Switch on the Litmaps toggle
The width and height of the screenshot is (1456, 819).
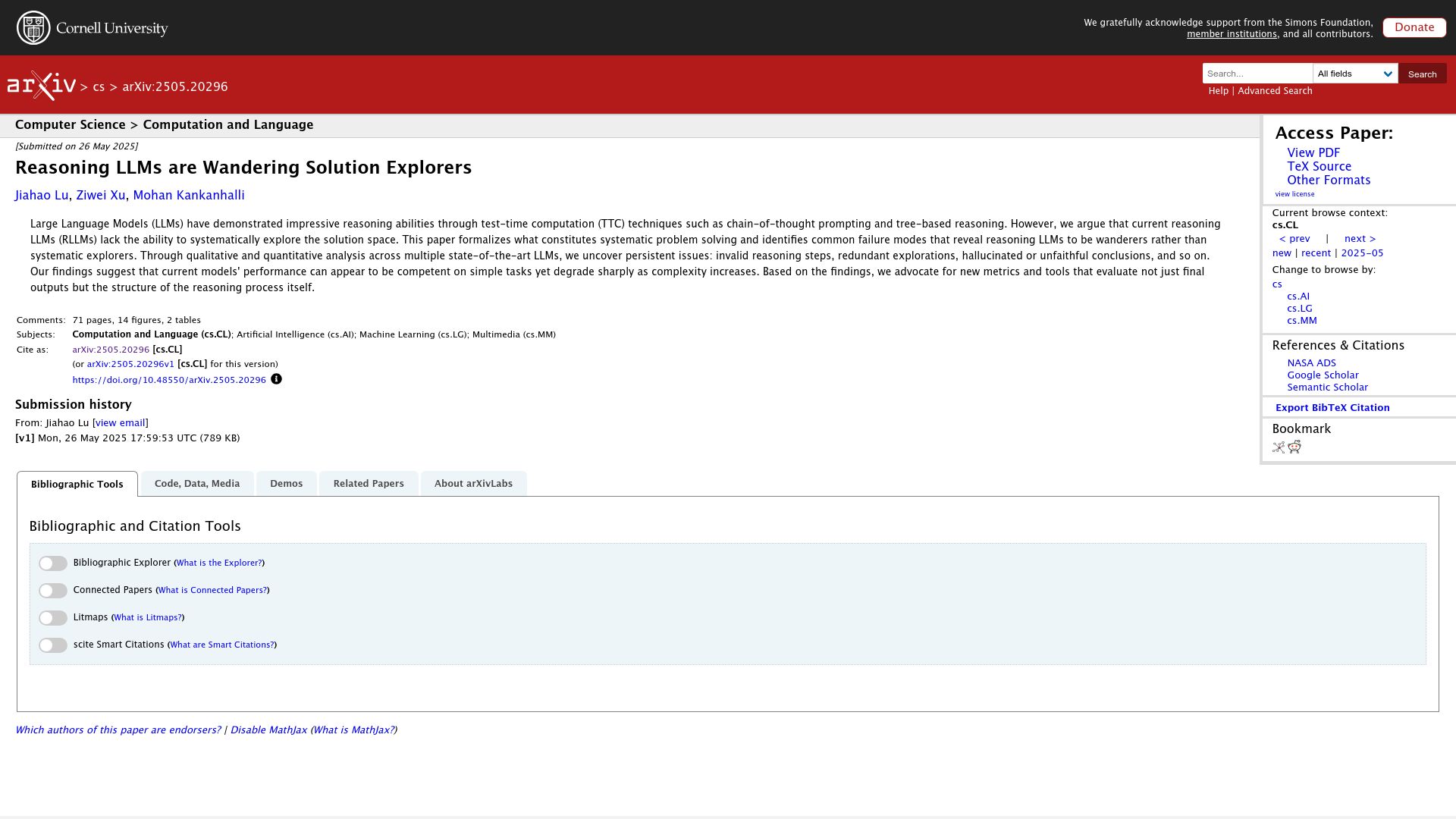[53, 618]
